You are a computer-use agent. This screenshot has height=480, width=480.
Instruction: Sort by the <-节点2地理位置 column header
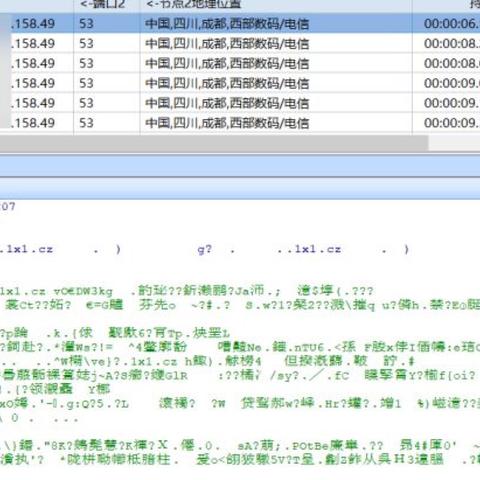193,4
